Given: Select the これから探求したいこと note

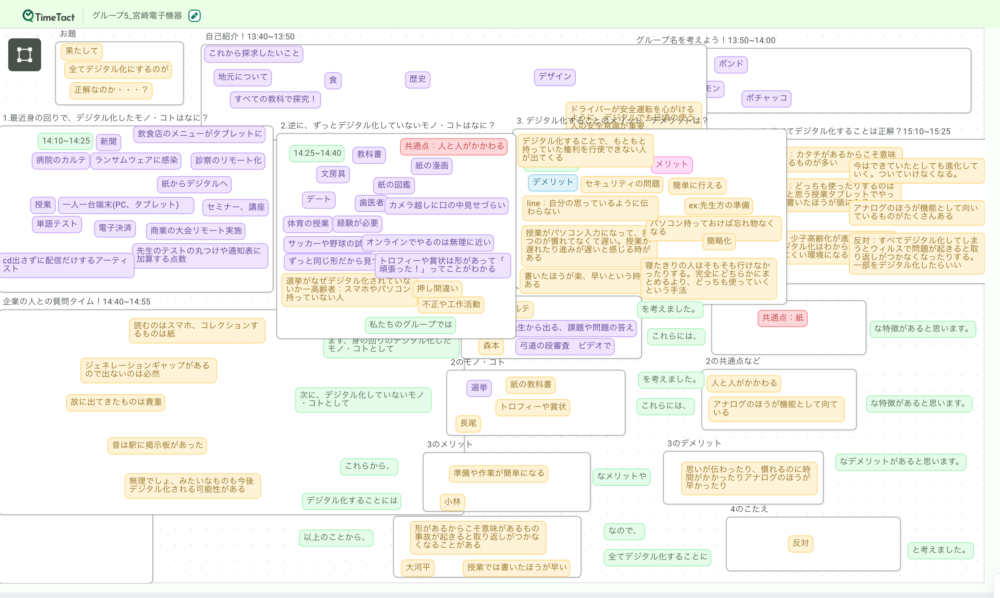Looking at the screenshot, I should point(254,54).
